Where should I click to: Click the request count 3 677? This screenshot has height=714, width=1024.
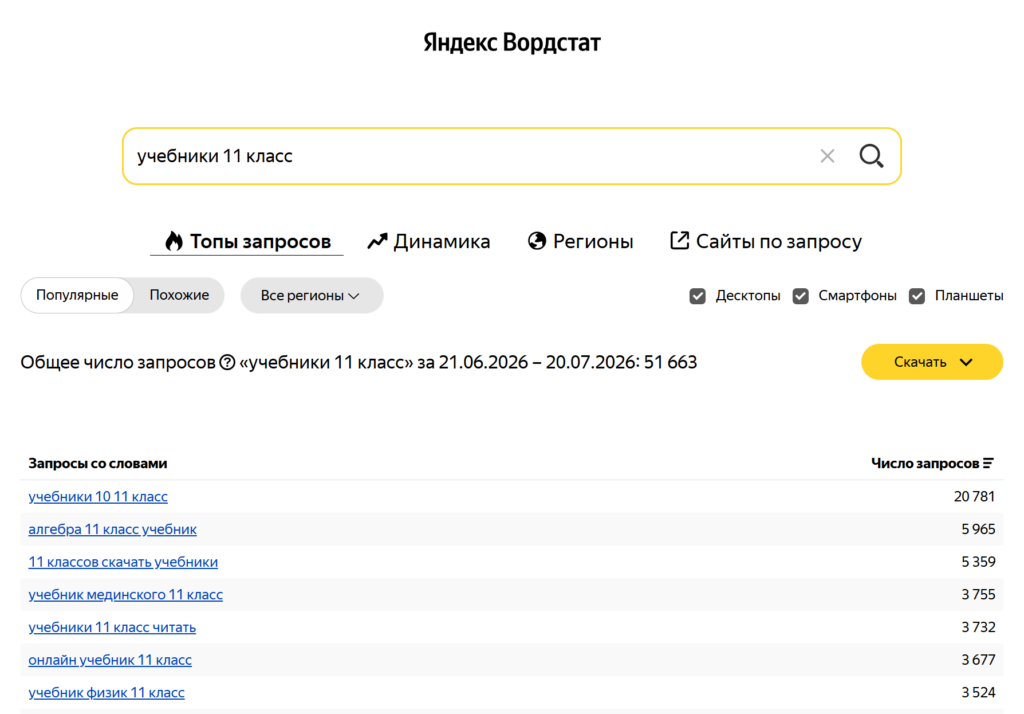click(x=978, y=660)
